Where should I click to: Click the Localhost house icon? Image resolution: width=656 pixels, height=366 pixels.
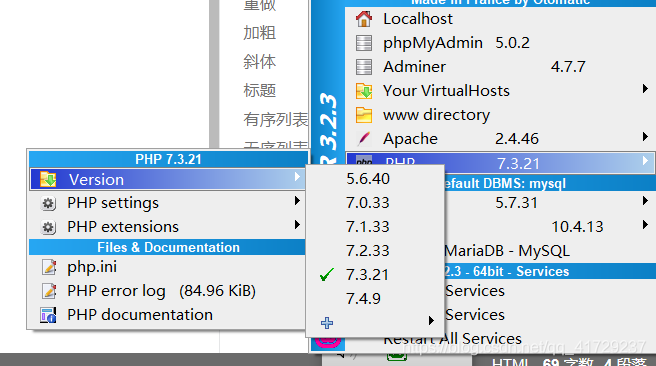364,19
